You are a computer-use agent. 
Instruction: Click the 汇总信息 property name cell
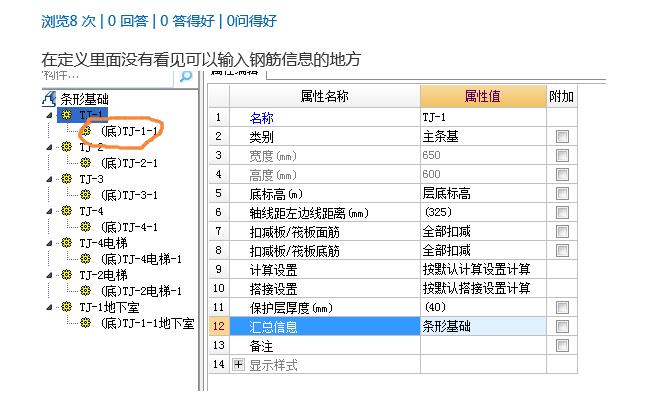pos(325,327)
